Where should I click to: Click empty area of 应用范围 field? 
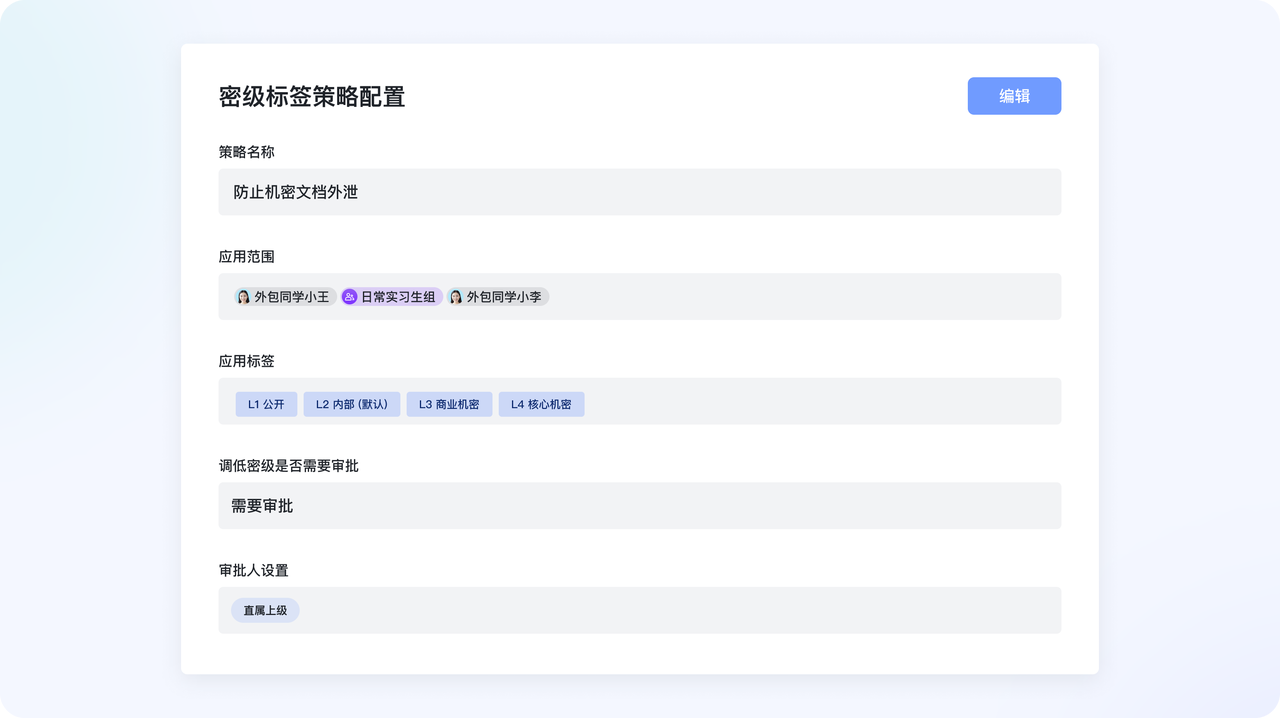(800, 297)
